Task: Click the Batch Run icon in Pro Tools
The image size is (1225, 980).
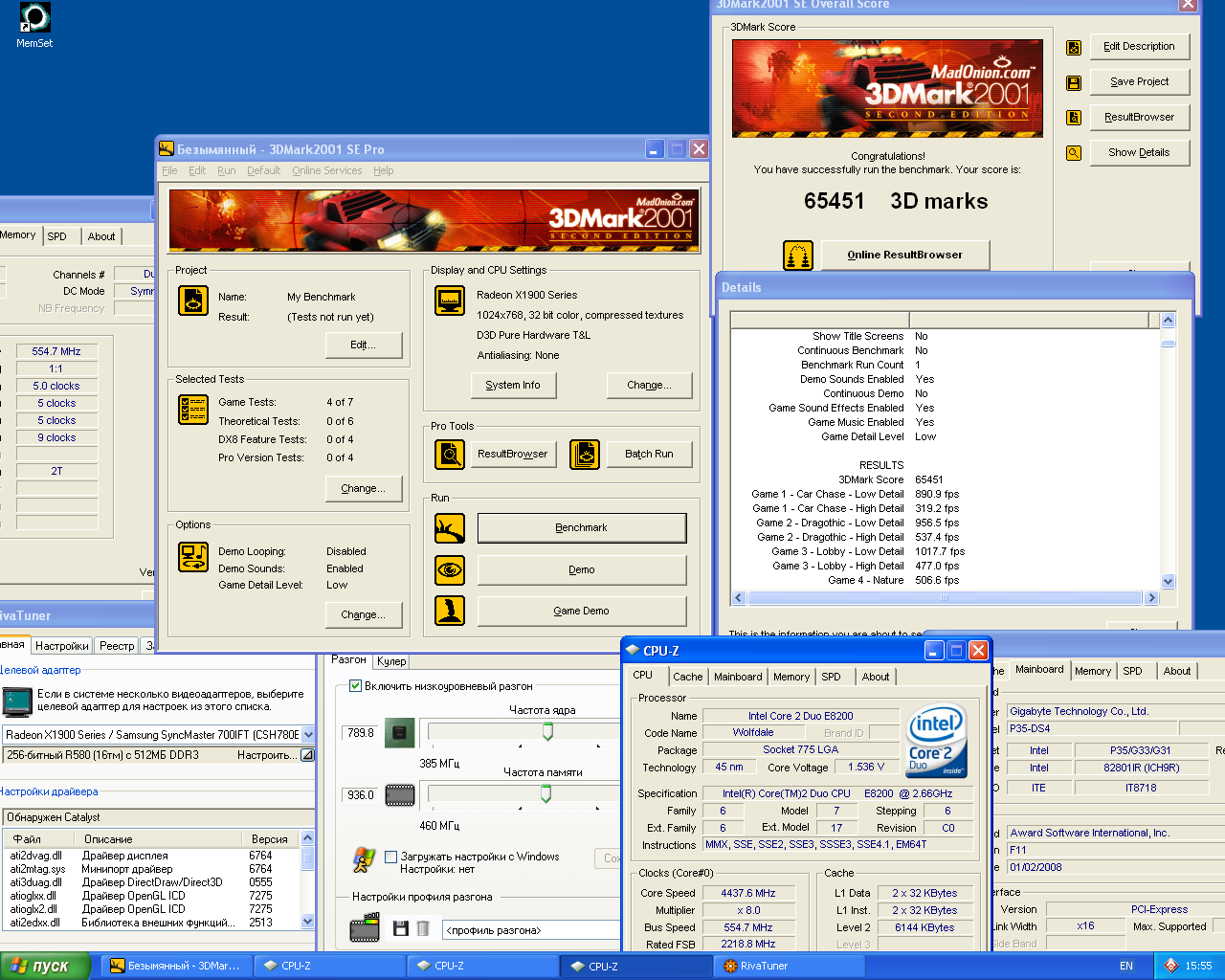Action: [x=585, y=454]
